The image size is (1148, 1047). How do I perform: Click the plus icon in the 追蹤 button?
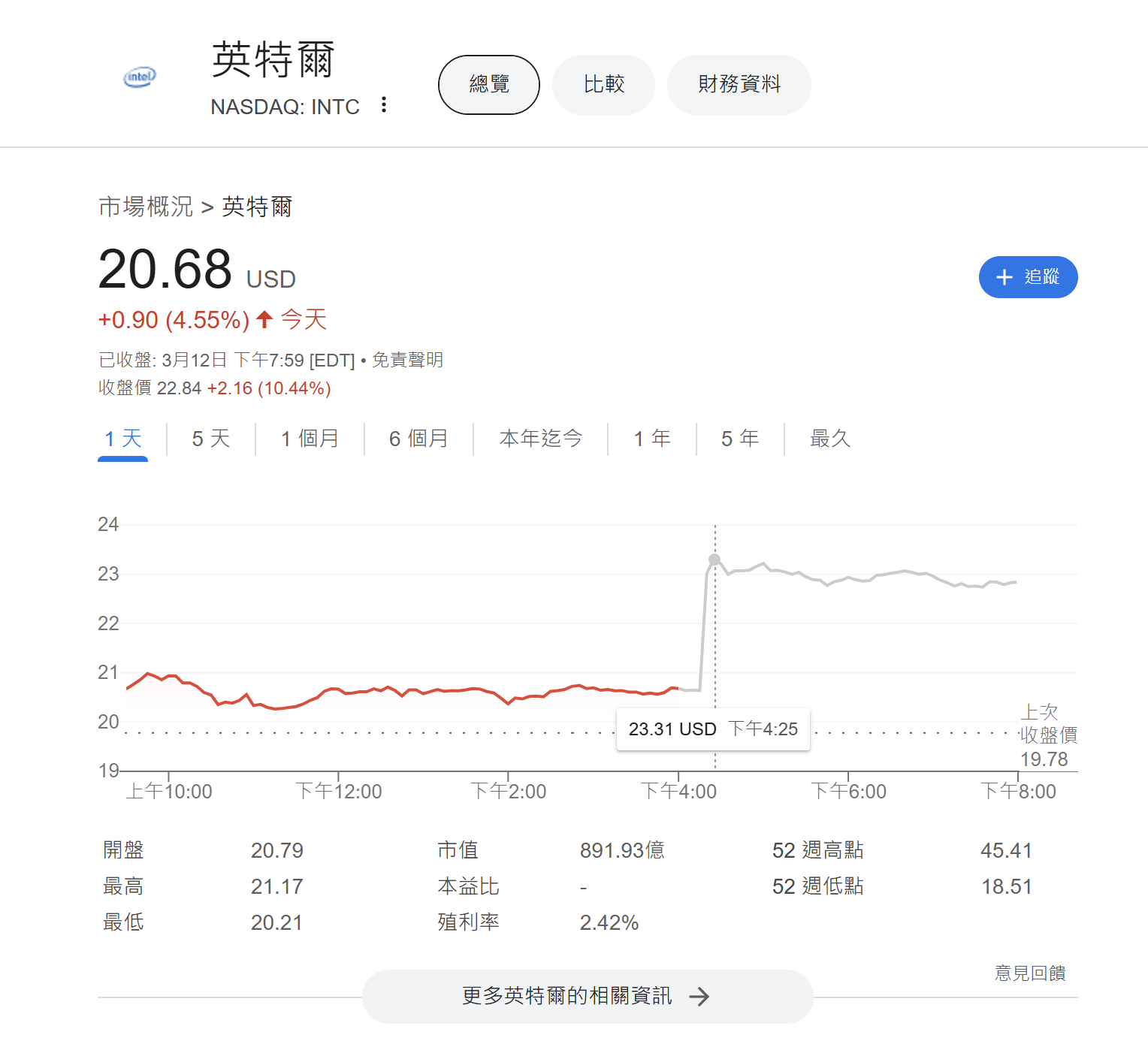coord(1005,277)
